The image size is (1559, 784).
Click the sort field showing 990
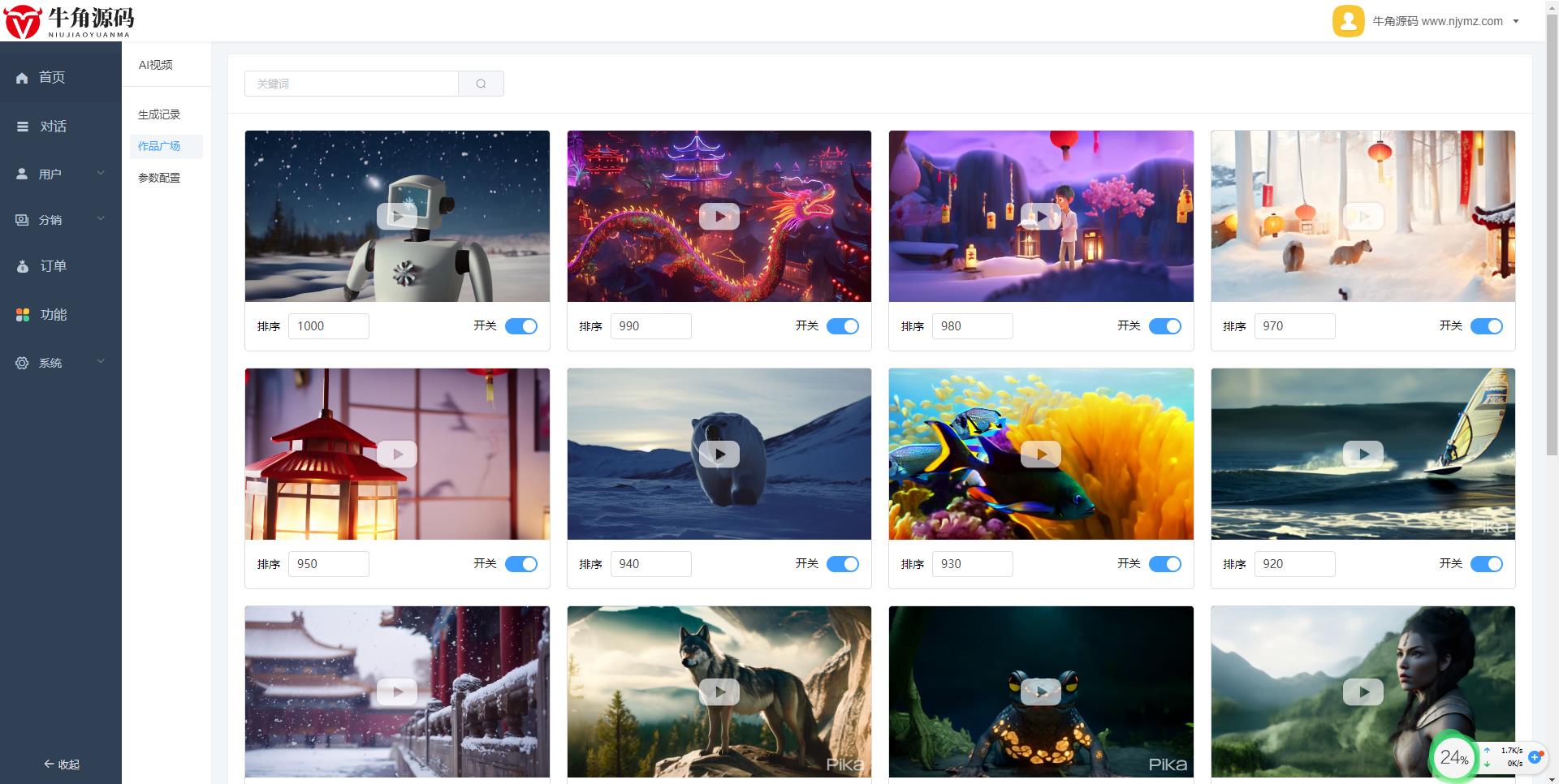click(650, 326)
